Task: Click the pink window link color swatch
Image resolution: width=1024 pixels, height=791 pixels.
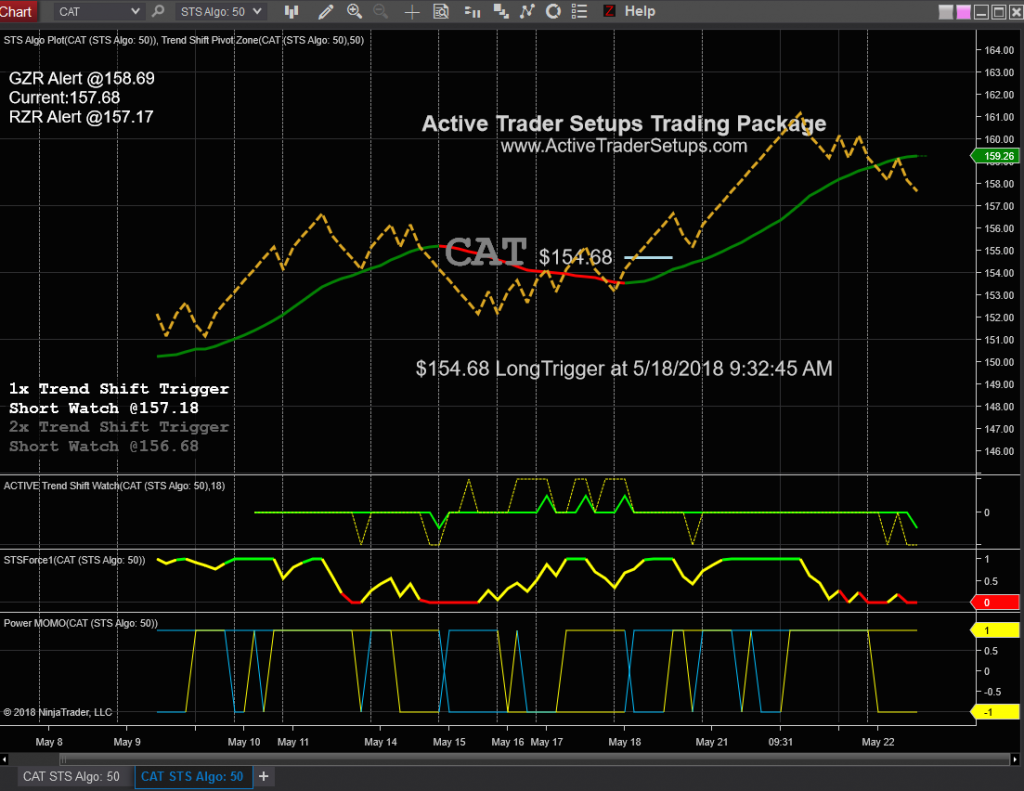Action: pyautogui.click(x=963, y=12)
